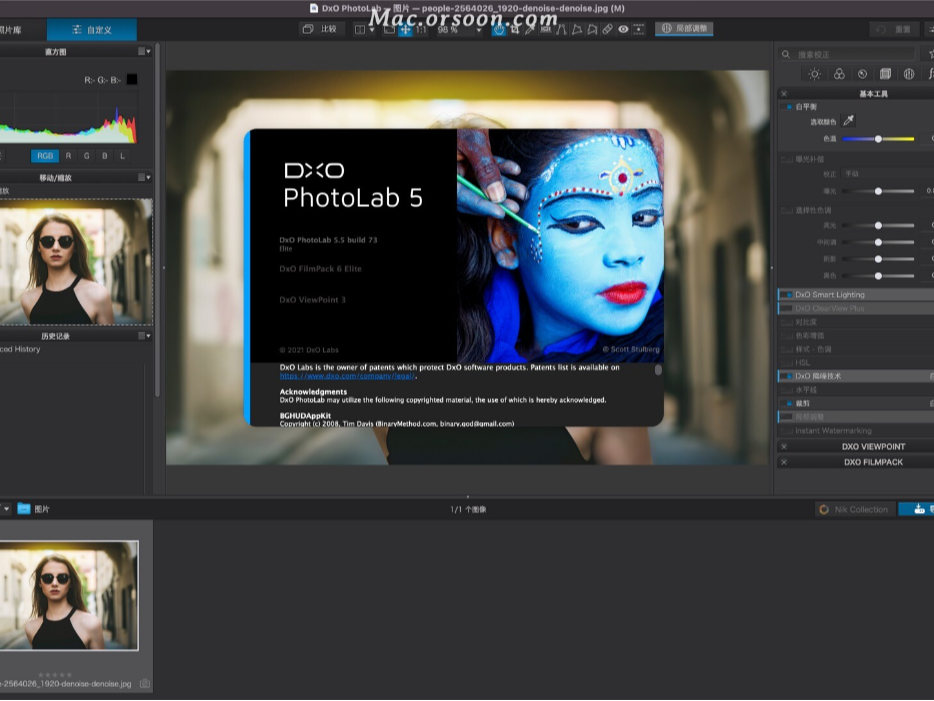Open the Nik Collection launcher
The height and width of the screenshot is (701, 934).
(x=853, y=509)
